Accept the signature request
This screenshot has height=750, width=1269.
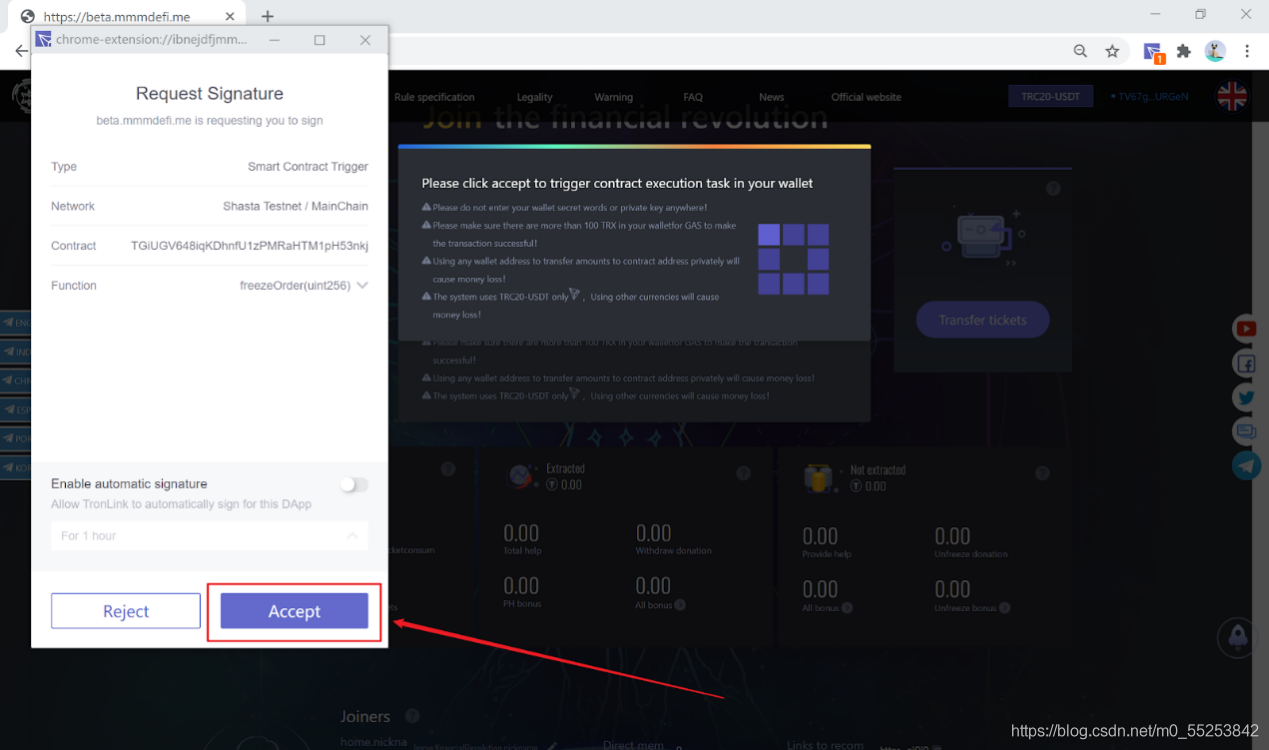click(x=294, y=611)
